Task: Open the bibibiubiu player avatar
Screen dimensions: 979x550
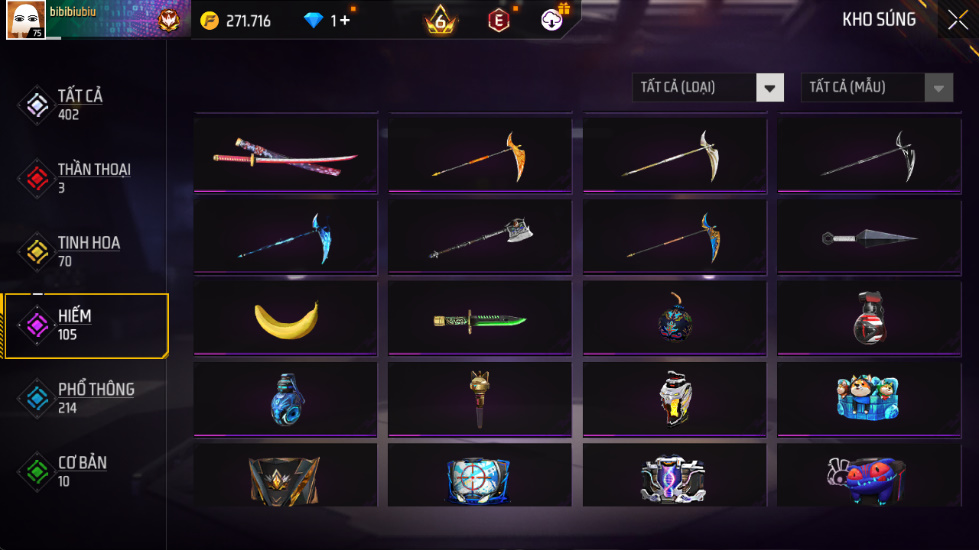Action: (x=26, y=20)
